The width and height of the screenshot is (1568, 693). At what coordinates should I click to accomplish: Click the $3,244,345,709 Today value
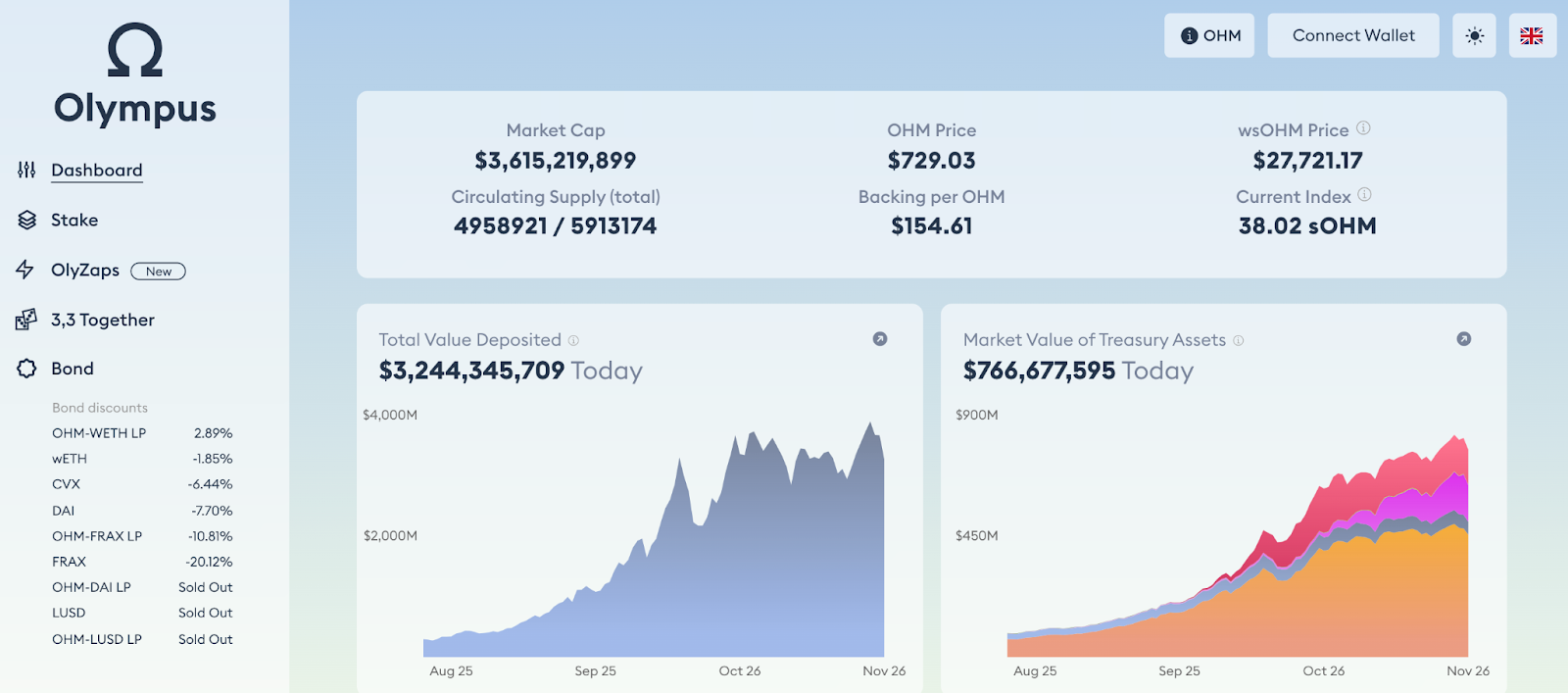[x=511, y=371]
